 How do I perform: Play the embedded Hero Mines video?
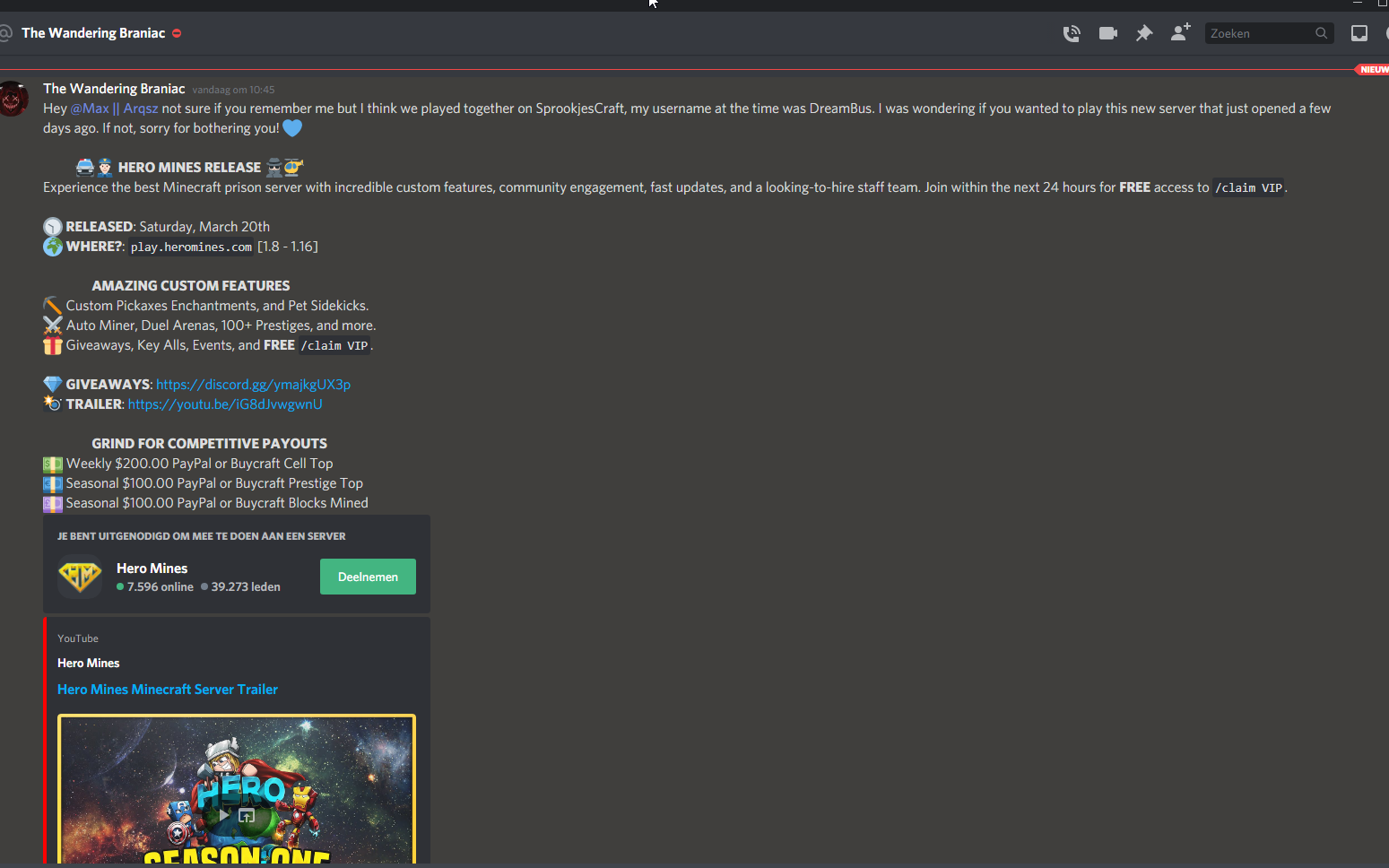point(224,815)
